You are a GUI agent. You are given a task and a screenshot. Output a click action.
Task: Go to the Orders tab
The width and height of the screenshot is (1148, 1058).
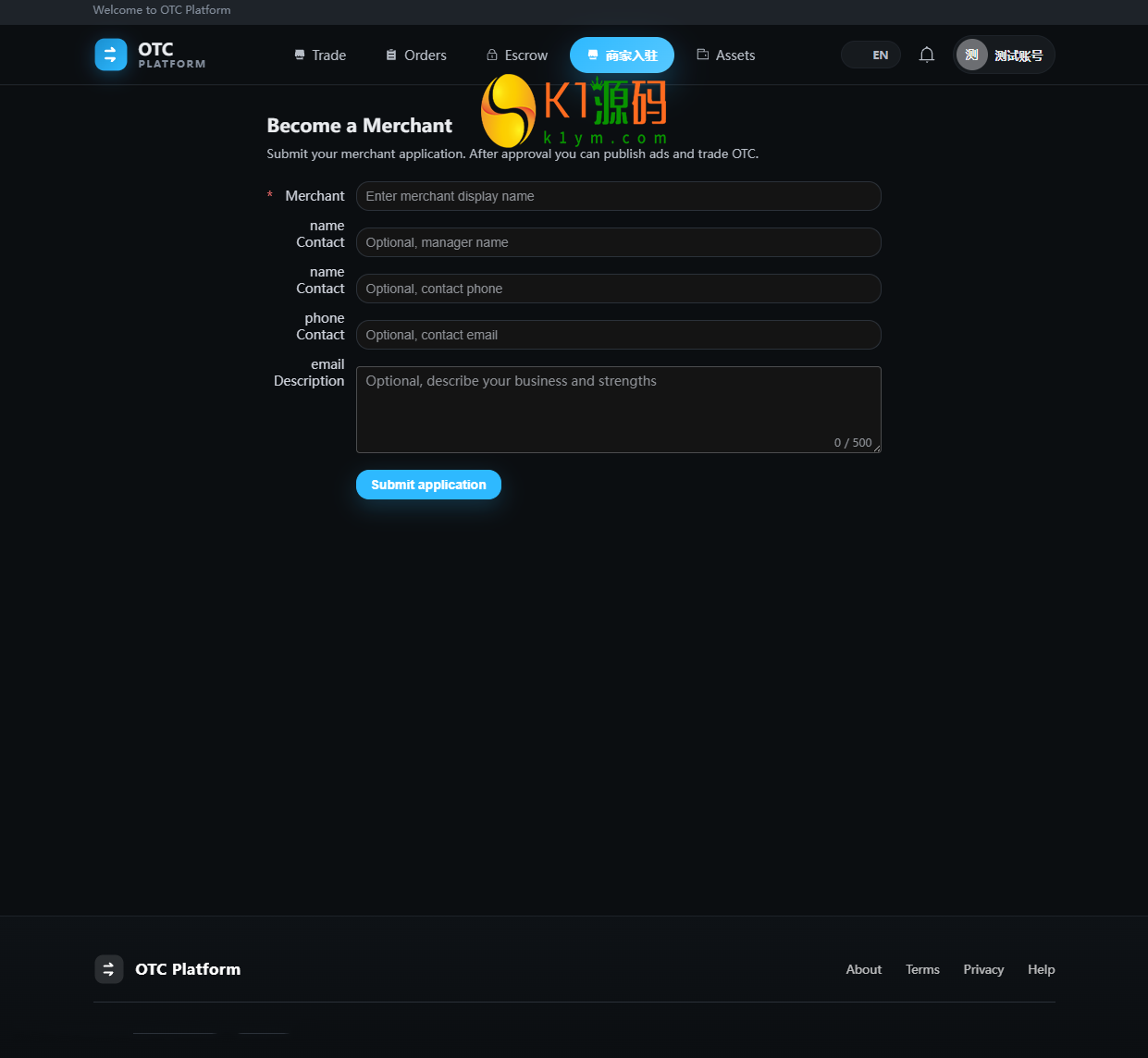tap(416, 55)
